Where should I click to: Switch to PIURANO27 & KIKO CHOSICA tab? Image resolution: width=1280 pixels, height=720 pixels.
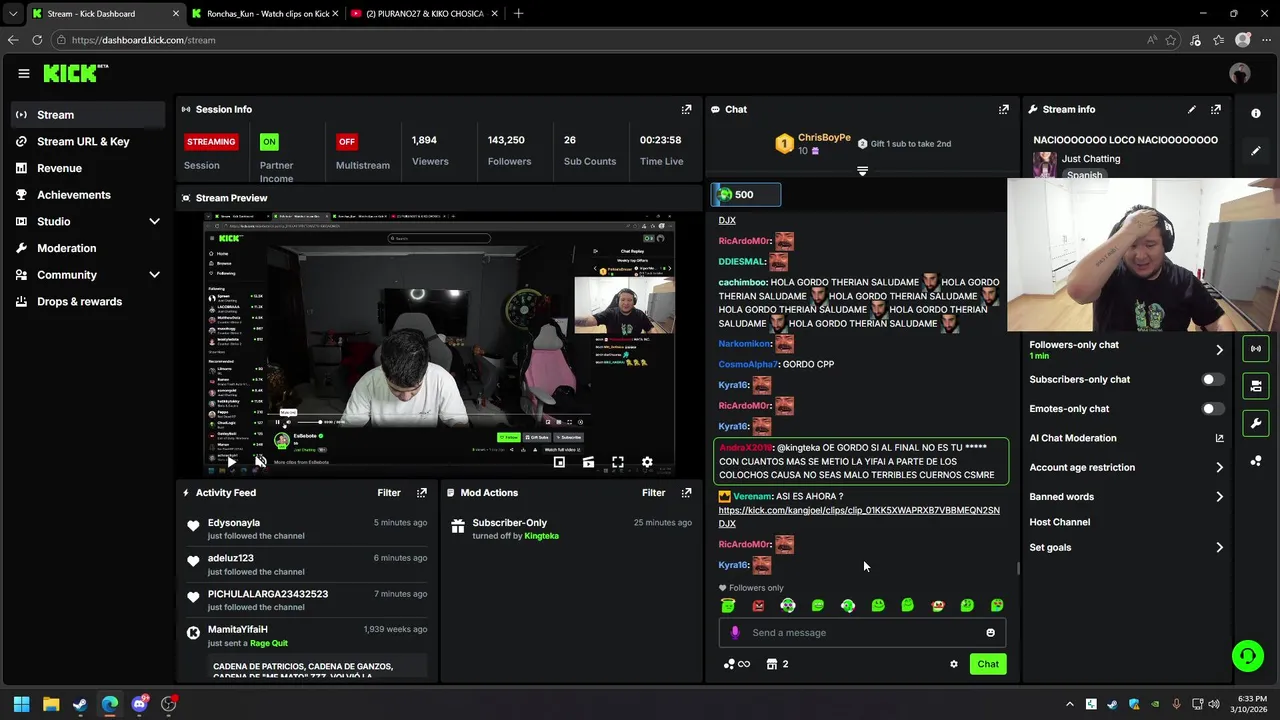[x=424, y=14]
